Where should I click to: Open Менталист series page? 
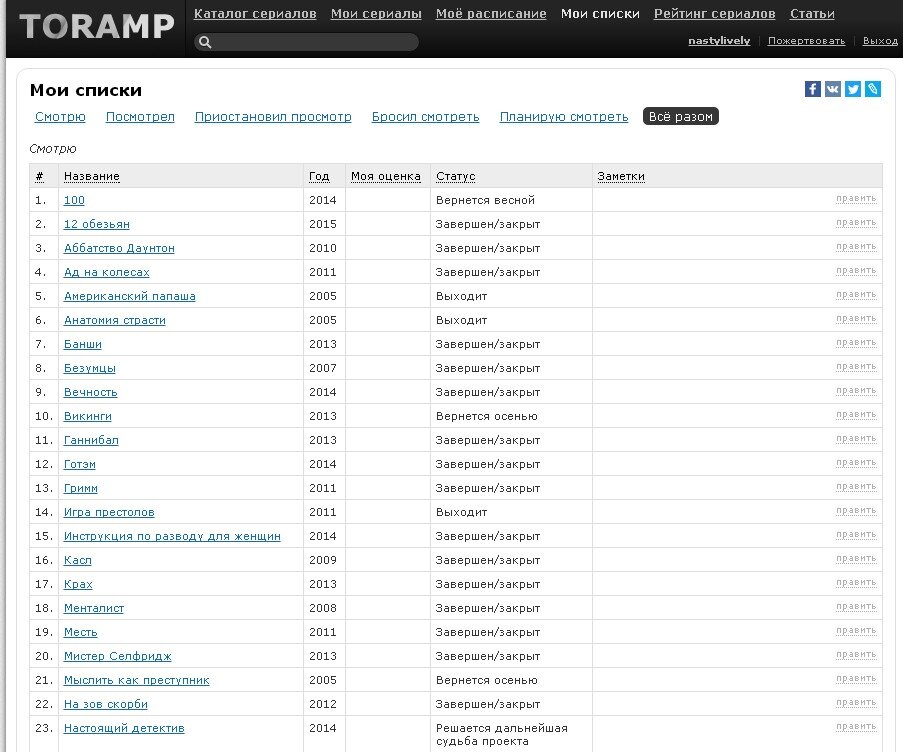point(93,608)
